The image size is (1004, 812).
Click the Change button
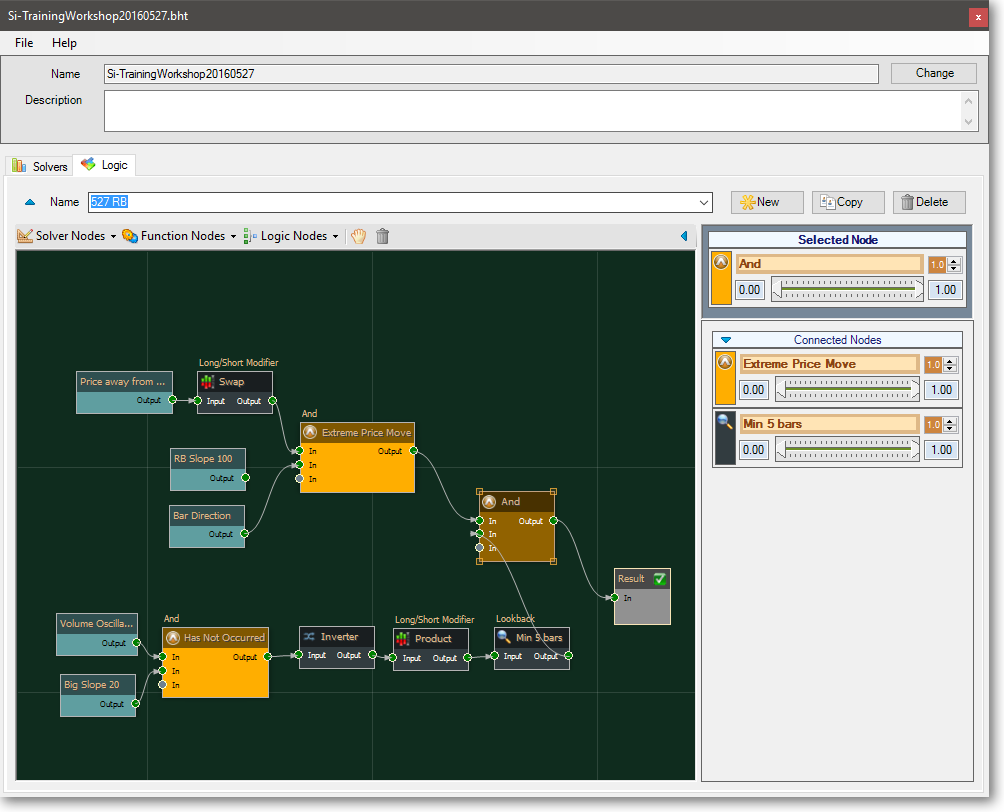pyautogui.click(x=934, y=73)
